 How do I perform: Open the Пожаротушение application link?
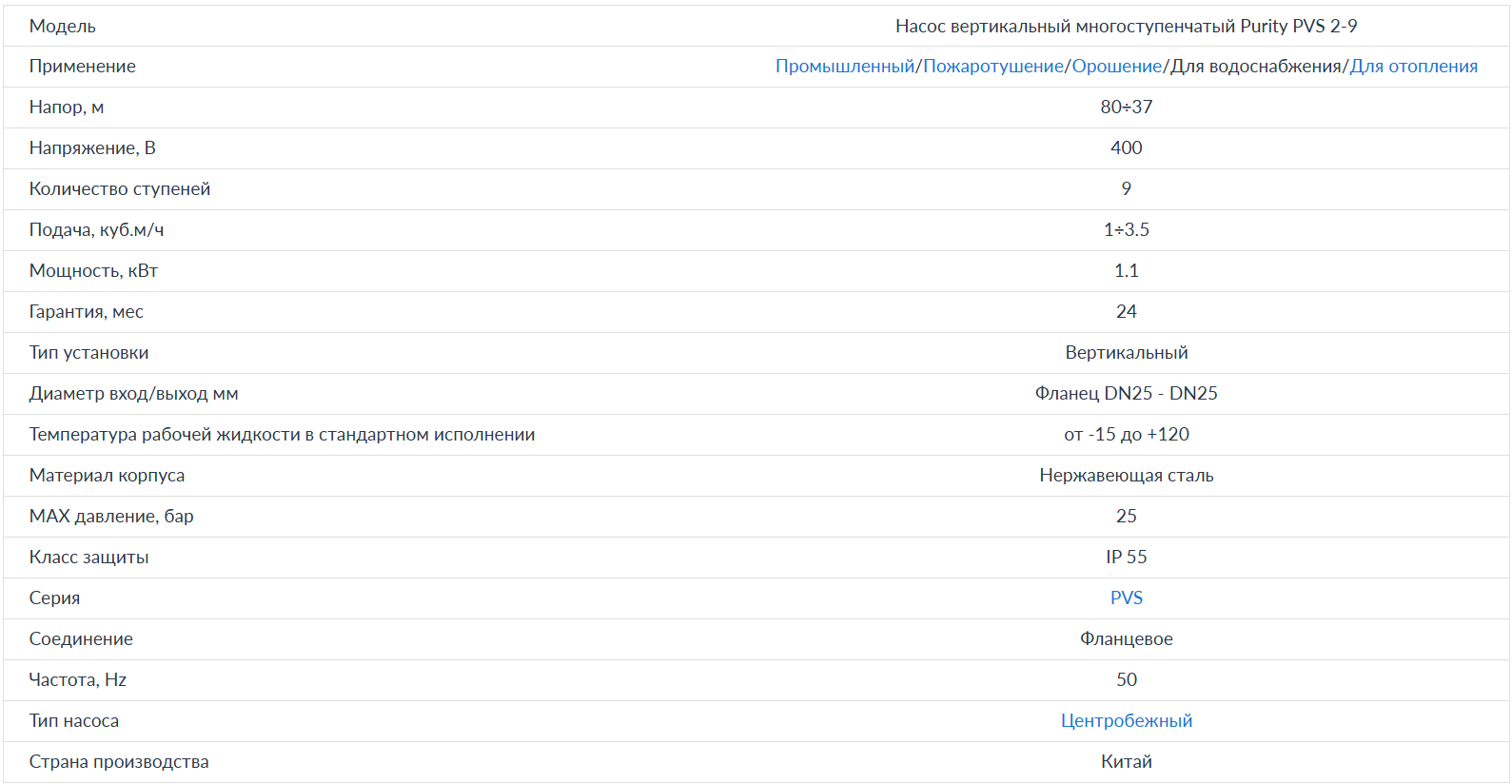click(993, 67)
